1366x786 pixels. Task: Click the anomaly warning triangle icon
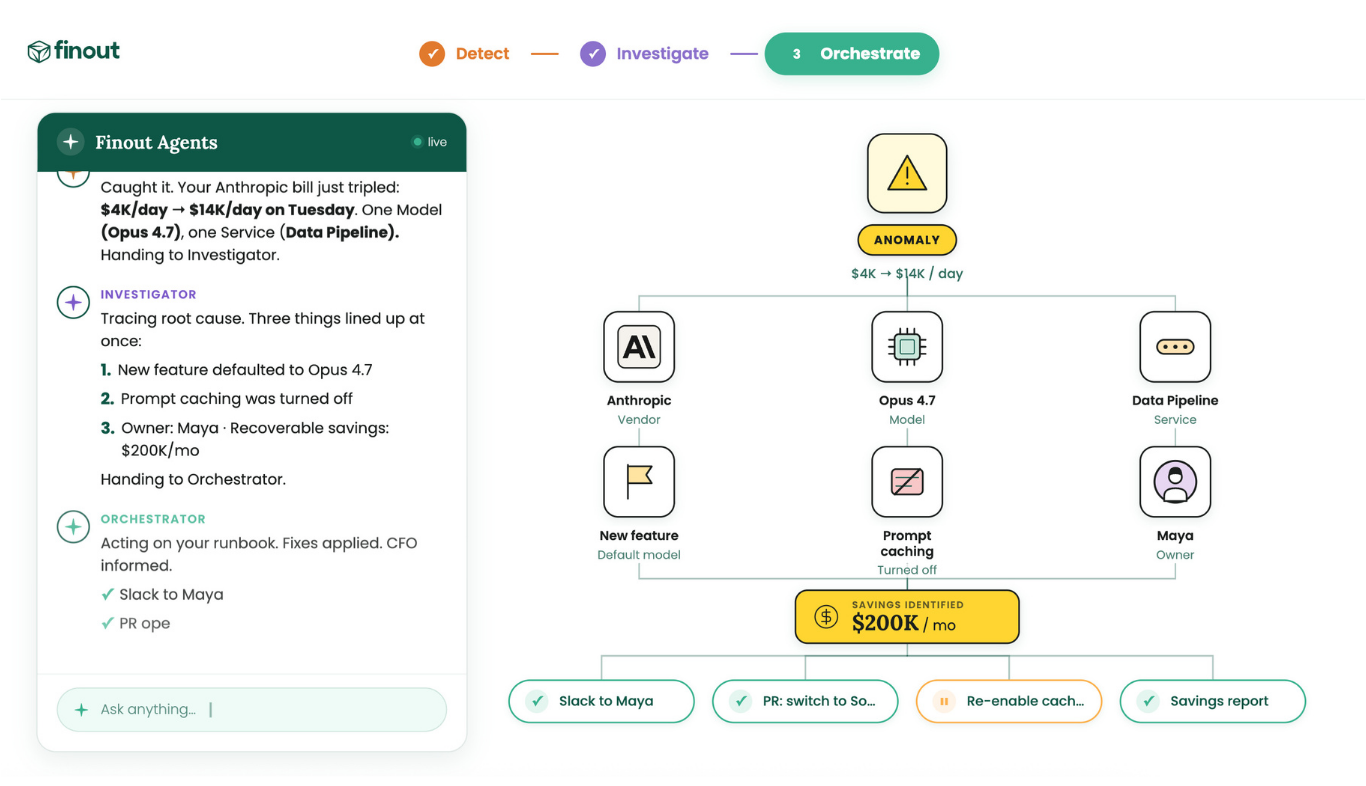907,174
